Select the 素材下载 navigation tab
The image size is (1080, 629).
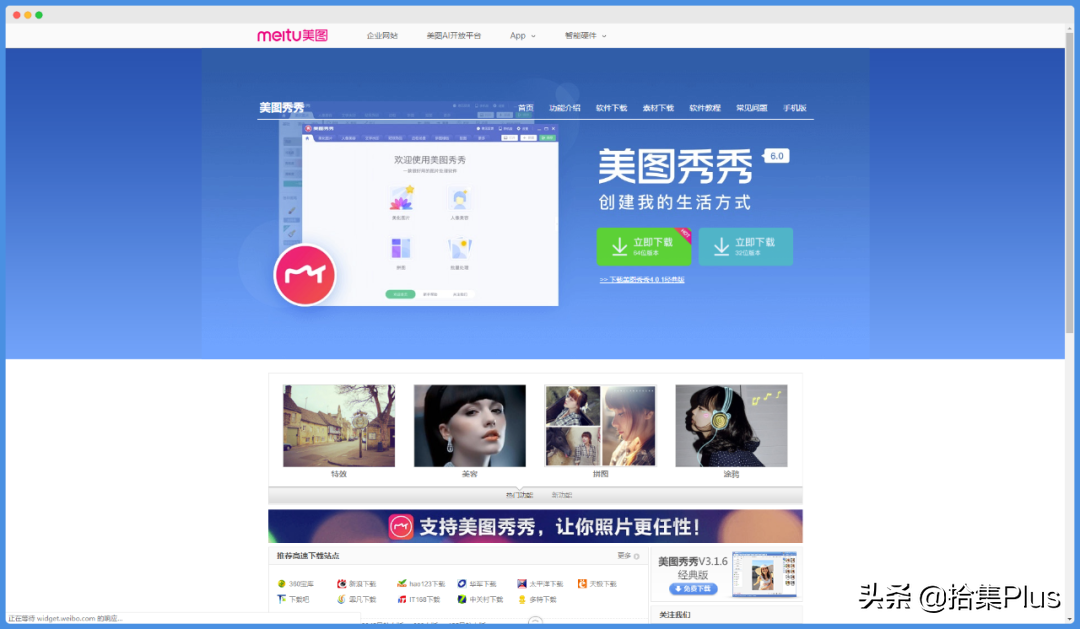coord(658,108)
